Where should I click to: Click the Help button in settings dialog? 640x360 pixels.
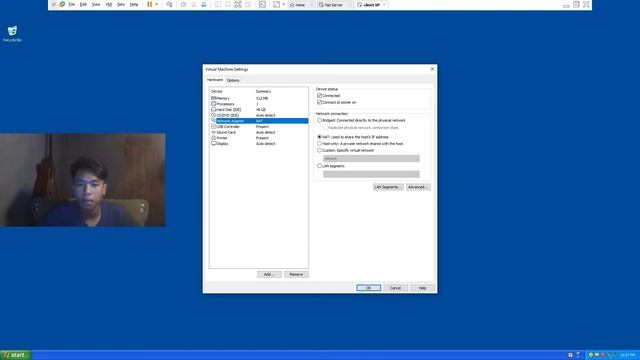click(x=422, y=288)
